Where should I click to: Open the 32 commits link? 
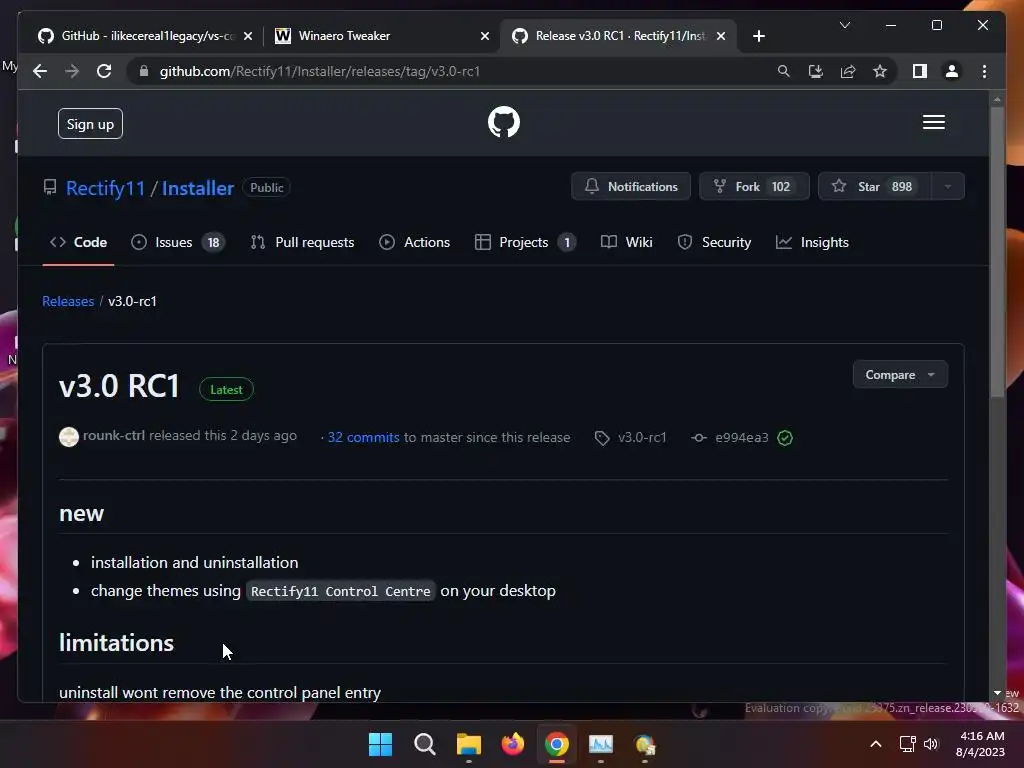[363, 438]
